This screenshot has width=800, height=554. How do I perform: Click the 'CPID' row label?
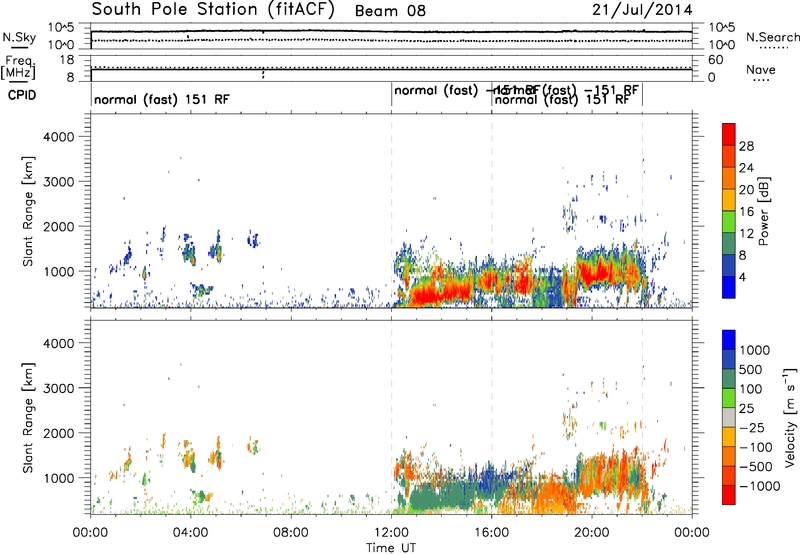pos(22,95)
